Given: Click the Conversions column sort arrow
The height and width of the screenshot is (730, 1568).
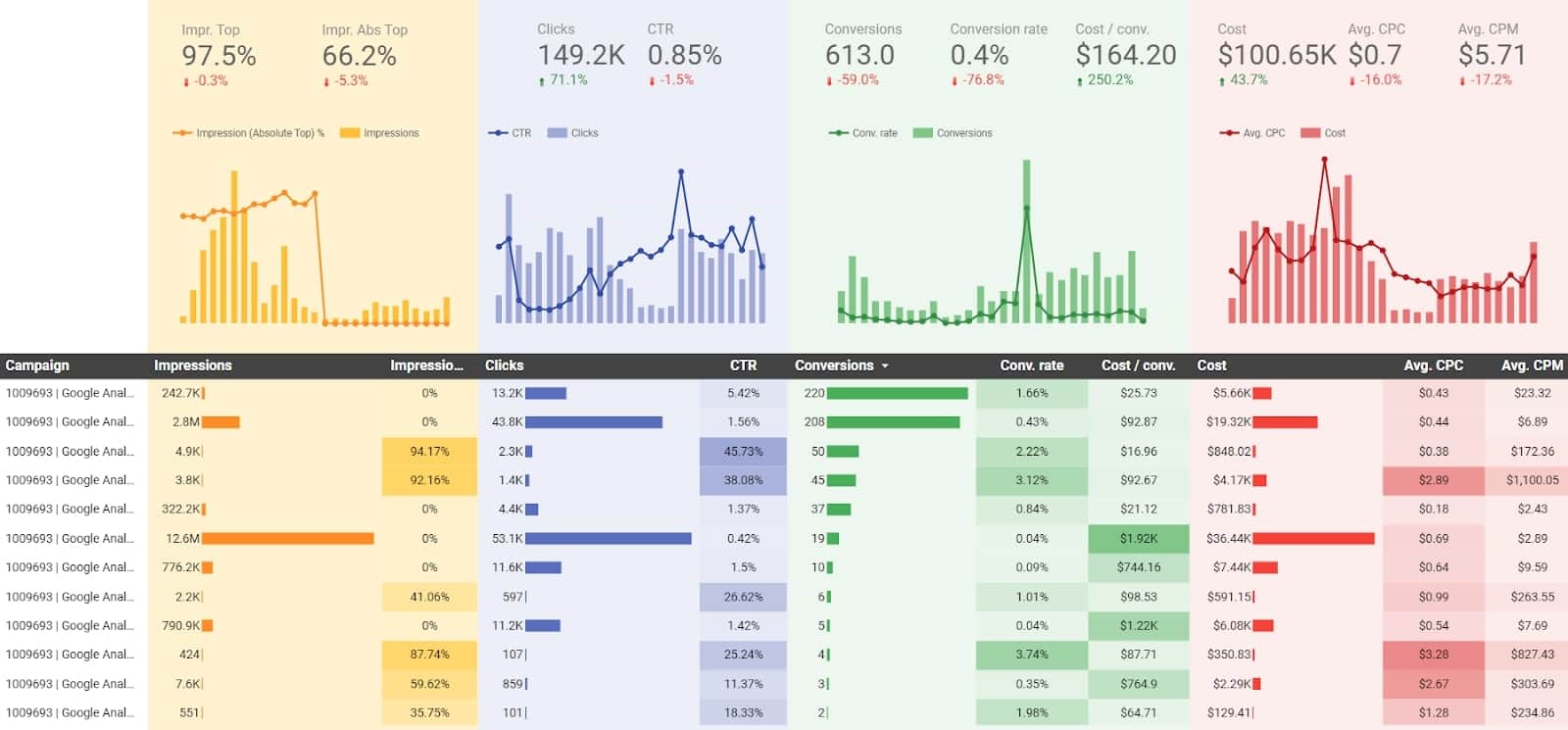Looking at the screenshot, I should coord(885,365).
